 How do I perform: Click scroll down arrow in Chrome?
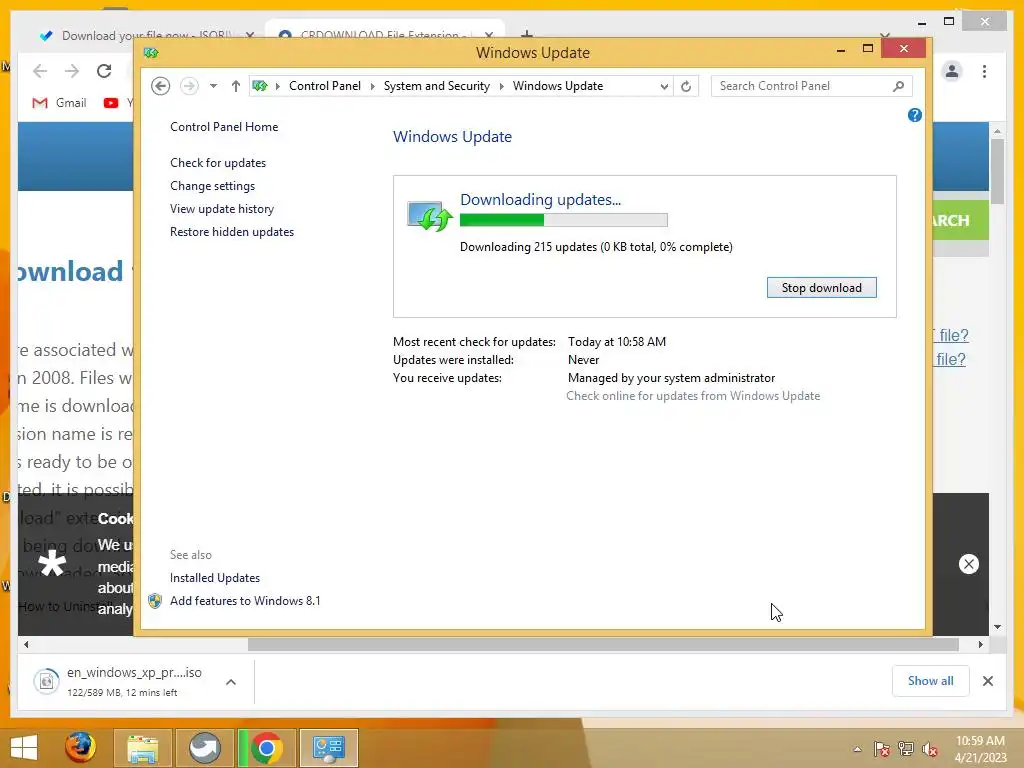click(x=997, y=627)
